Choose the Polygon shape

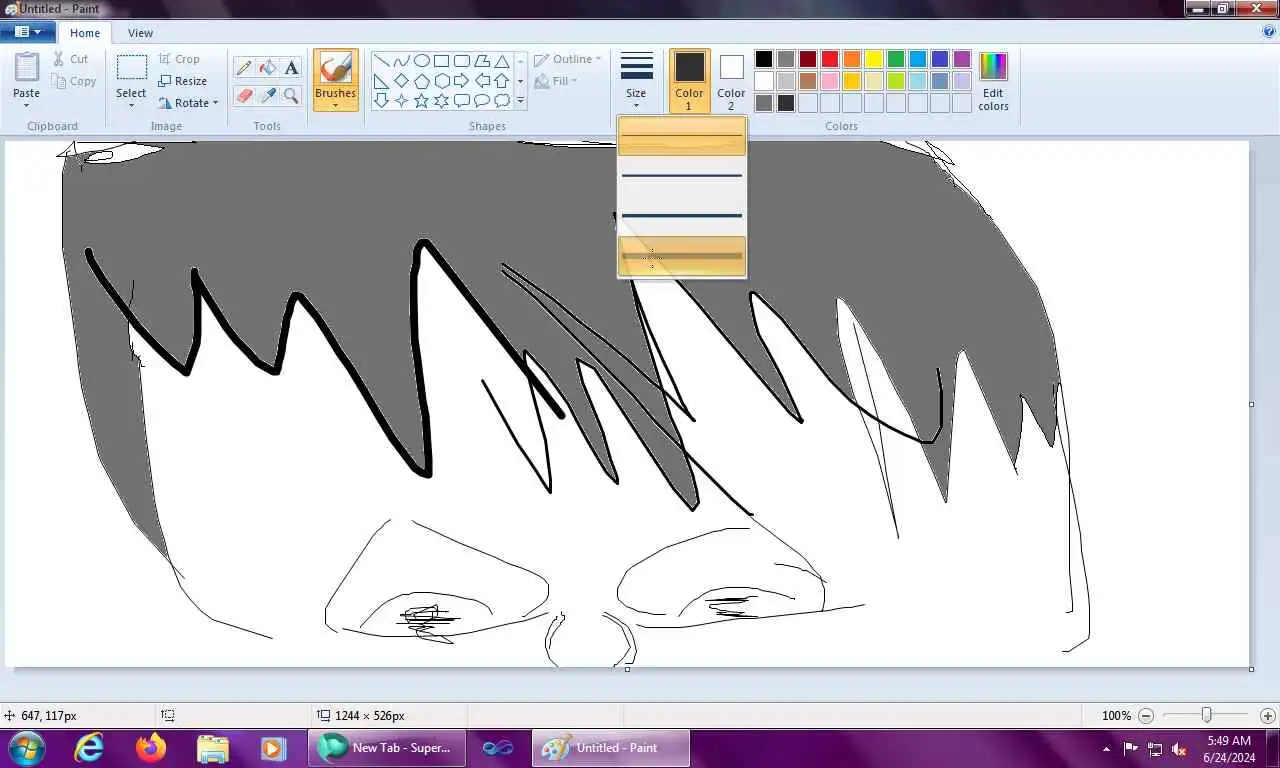tap(481, 61)
